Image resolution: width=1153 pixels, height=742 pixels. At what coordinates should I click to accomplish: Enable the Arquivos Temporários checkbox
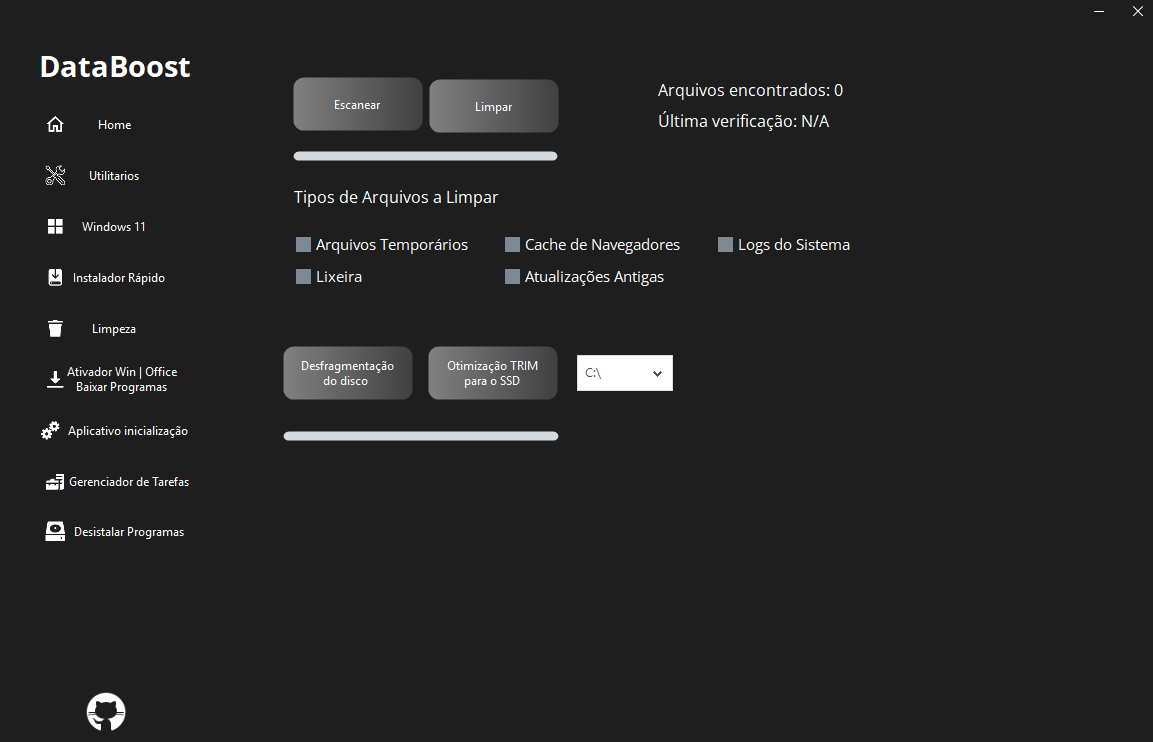[302, 243]
